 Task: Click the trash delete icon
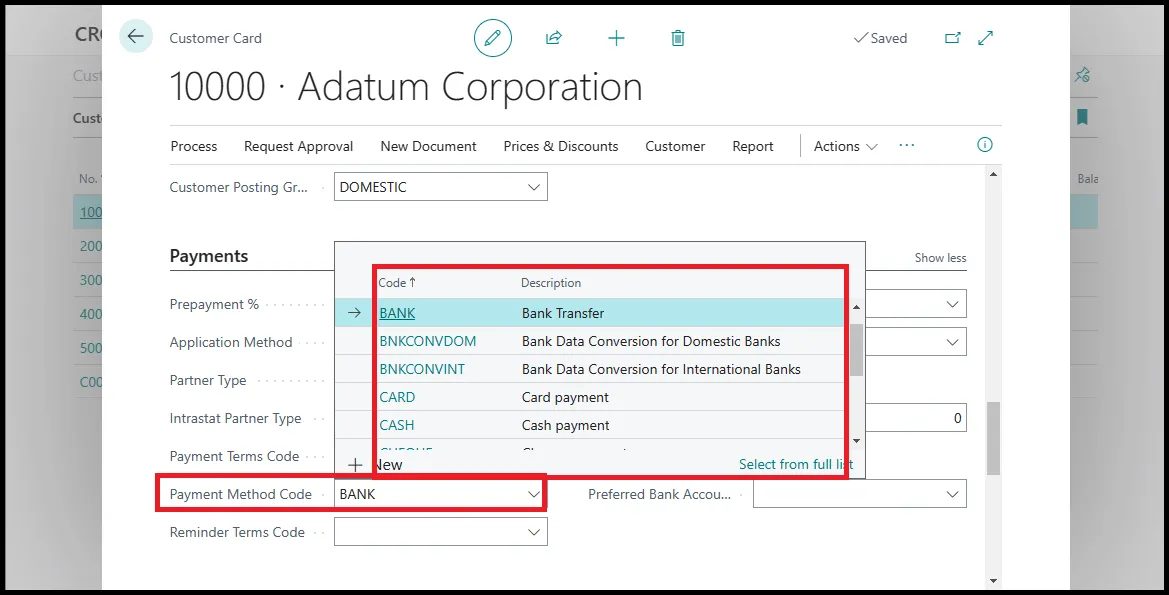coord(678,38)
